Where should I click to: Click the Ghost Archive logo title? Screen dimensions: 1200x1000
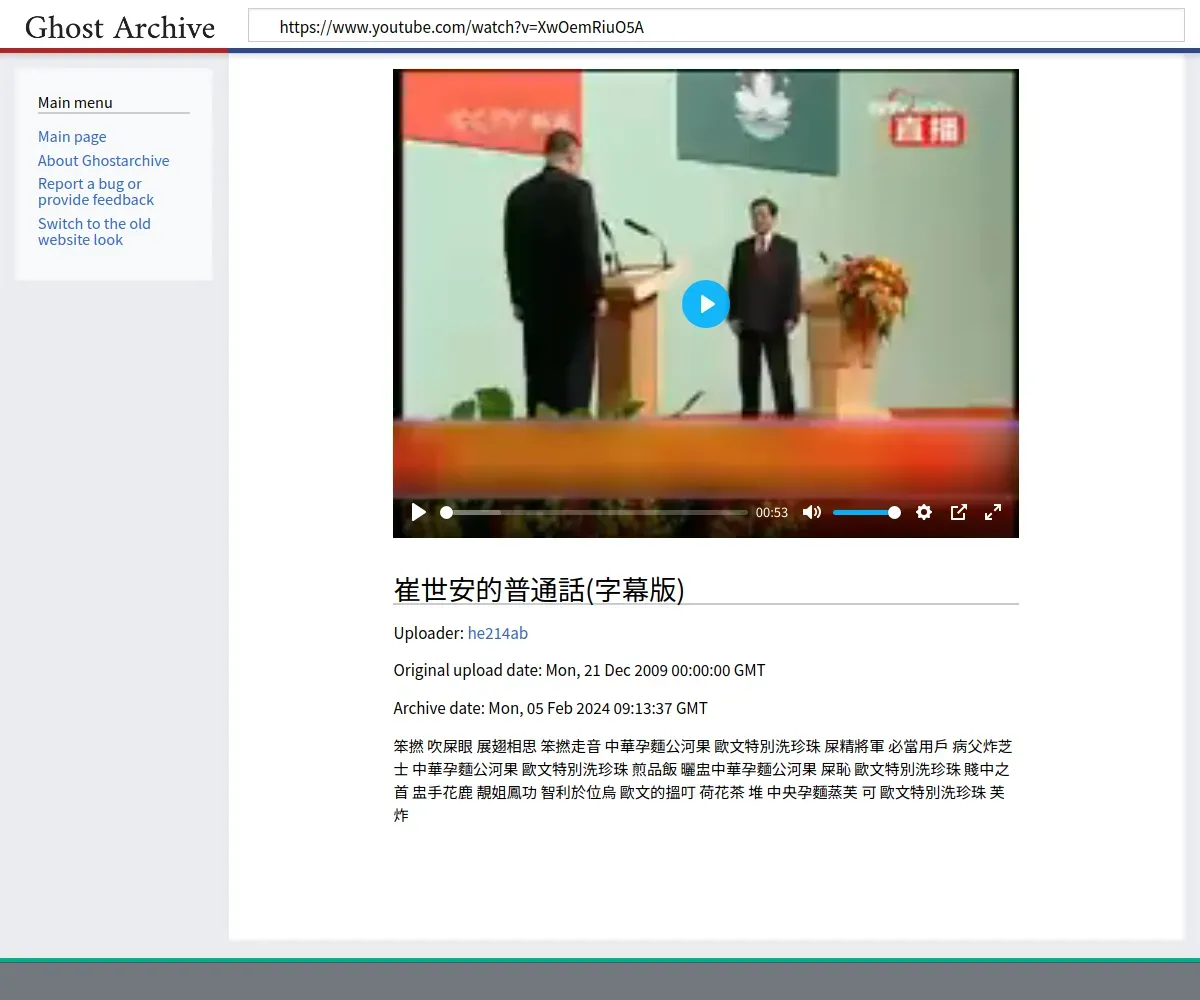120,27
